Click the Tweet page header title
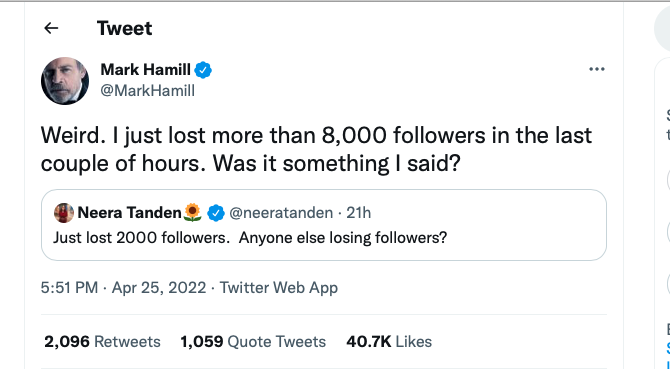This screenshot has height=369, width=670. click(x=124, y=29)
